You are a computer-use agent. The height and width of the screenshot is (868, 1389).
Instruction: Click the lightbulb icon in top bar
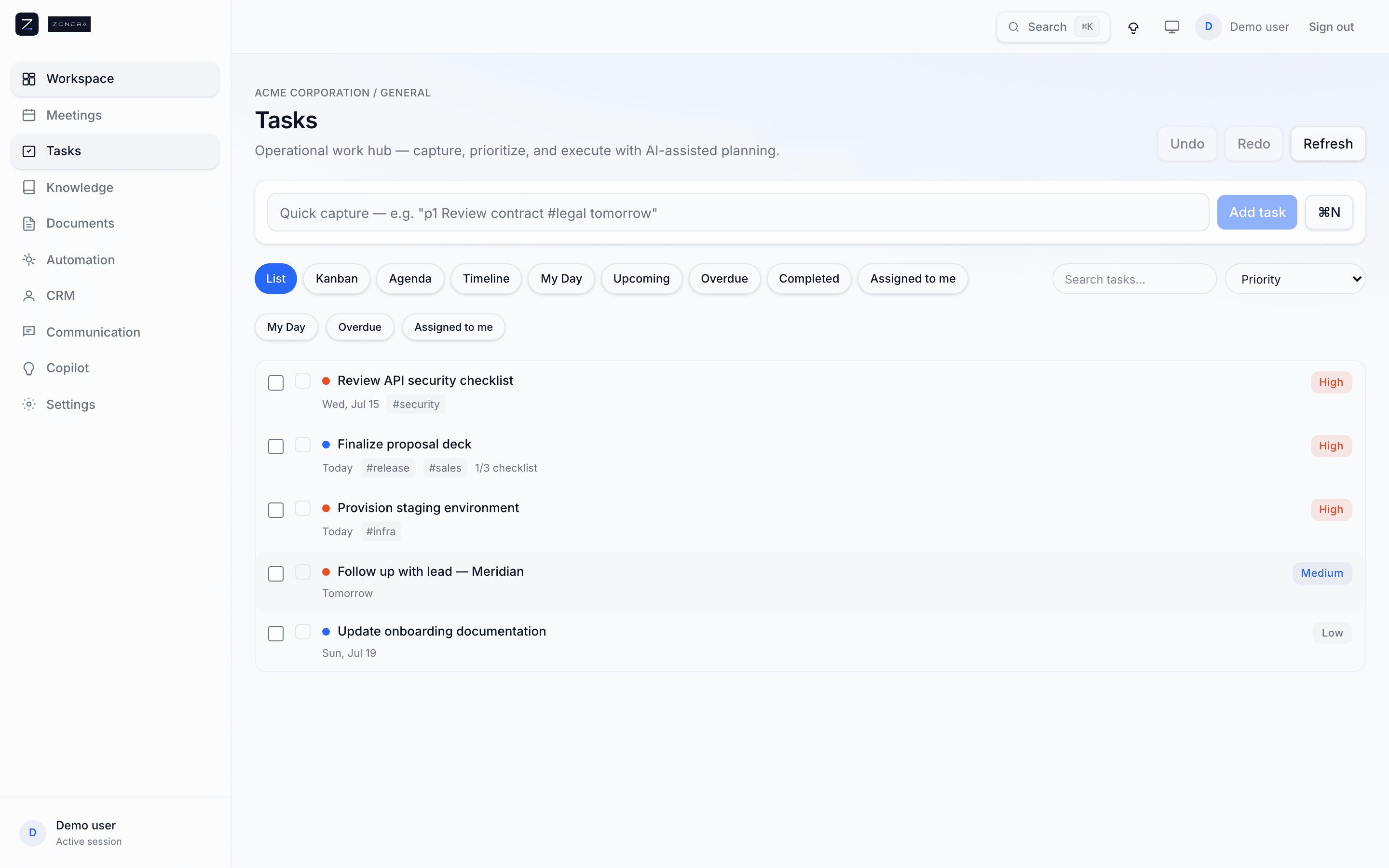click(x=1133, y=27)
